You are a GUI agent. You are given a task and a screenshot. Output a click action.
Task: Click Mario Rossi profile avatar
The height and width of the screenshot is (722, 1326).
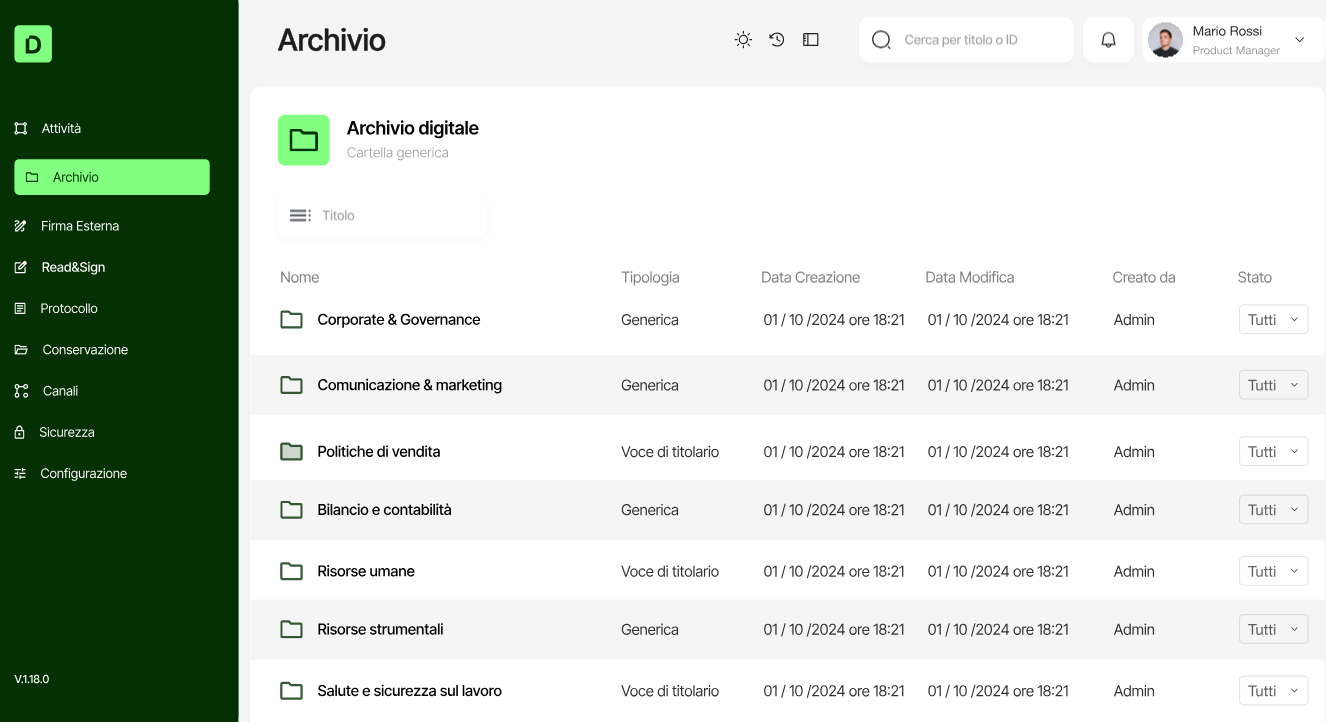pyautogui.click(x=1165, y=40)
